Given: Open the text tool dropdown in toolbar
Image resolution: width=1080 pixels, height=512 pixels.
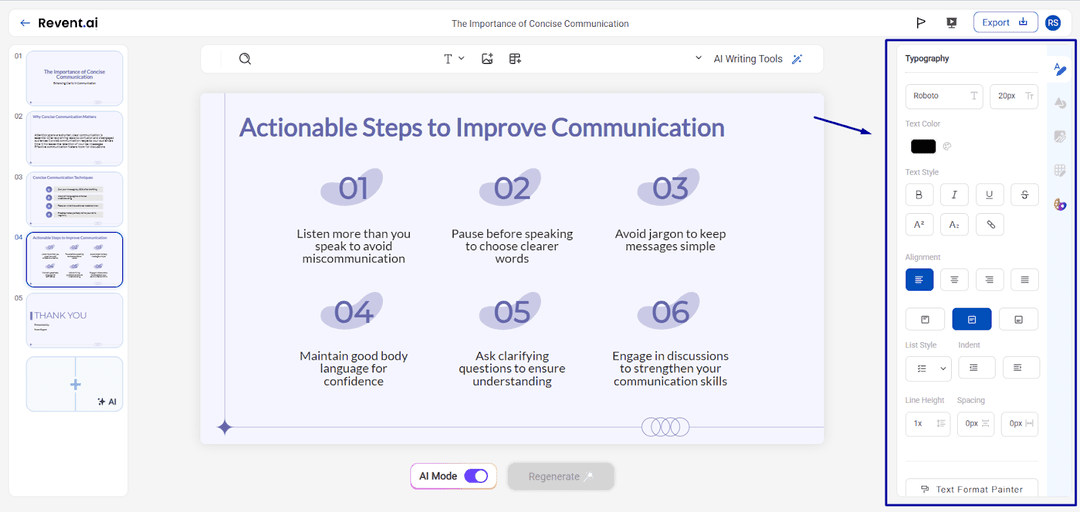Looking at the screenshot, I should (x=454, y=59).
